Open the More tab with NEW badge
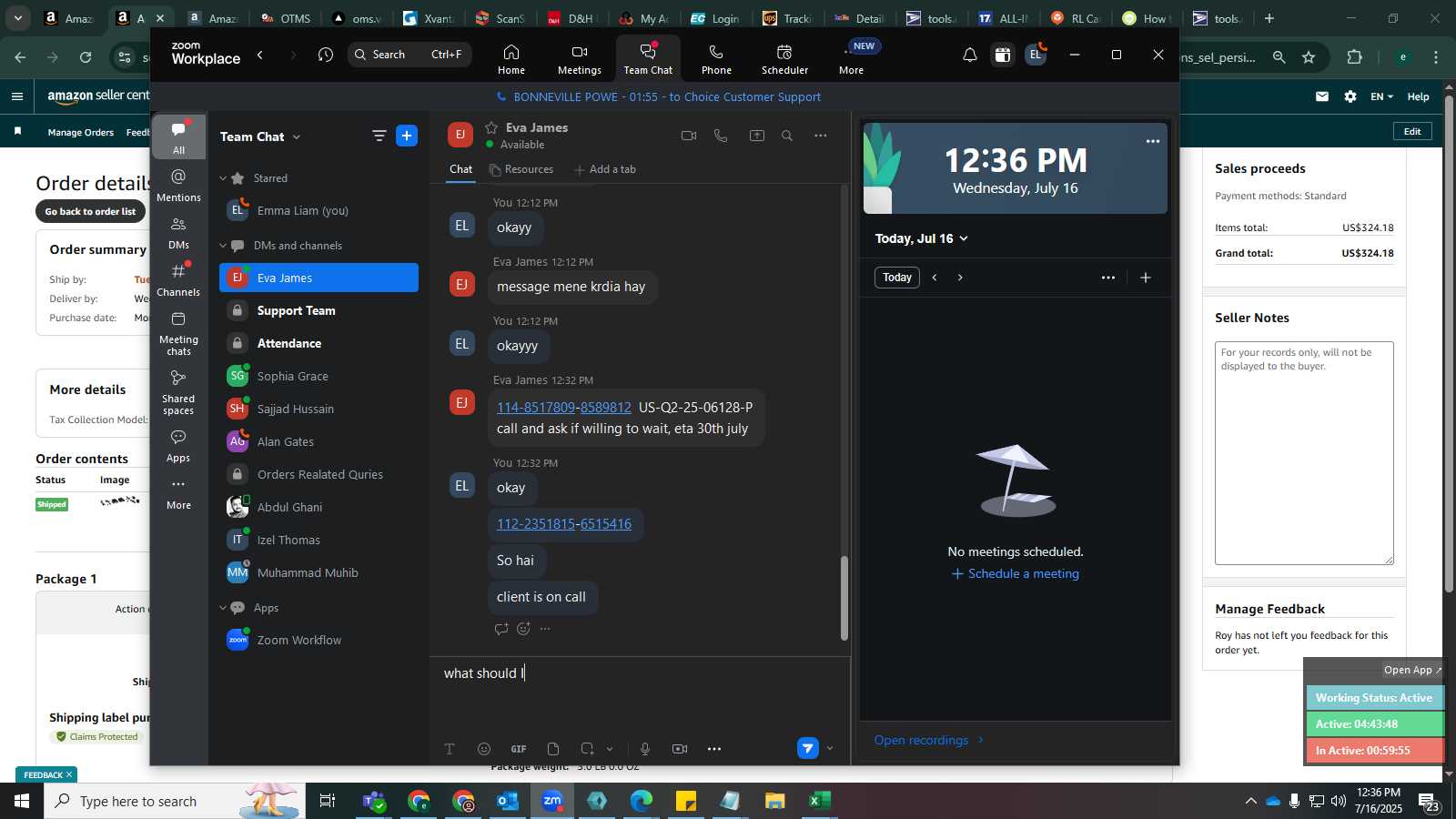 [852, 59]
